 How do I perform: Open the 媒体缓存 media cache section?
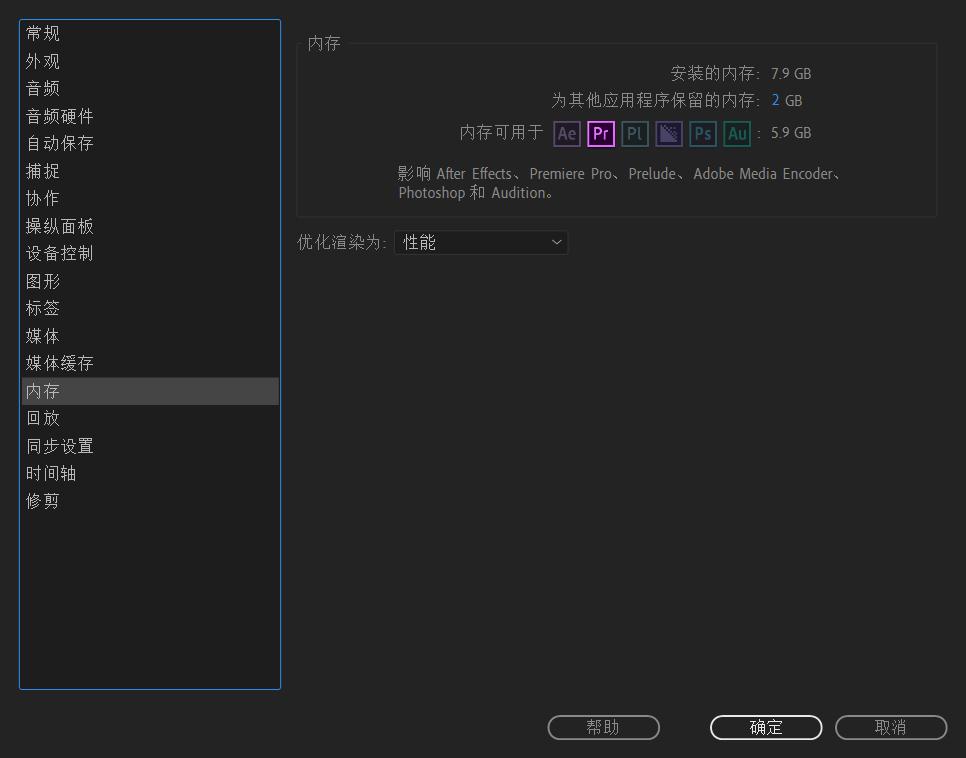[58, 362]
